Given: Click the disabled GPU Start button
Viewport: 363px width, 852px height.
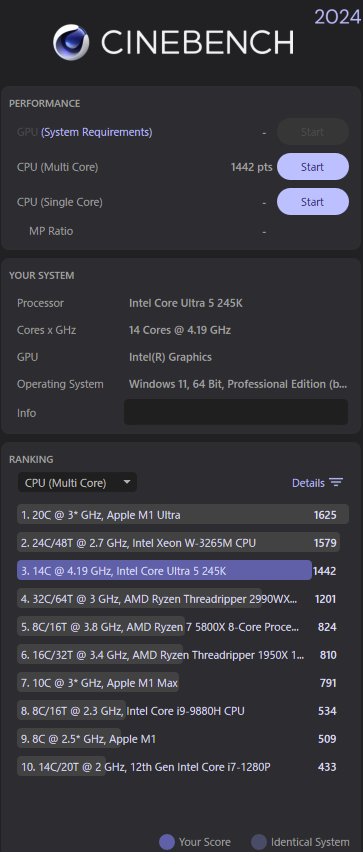Looking at the screenshot, I should 312,131.
